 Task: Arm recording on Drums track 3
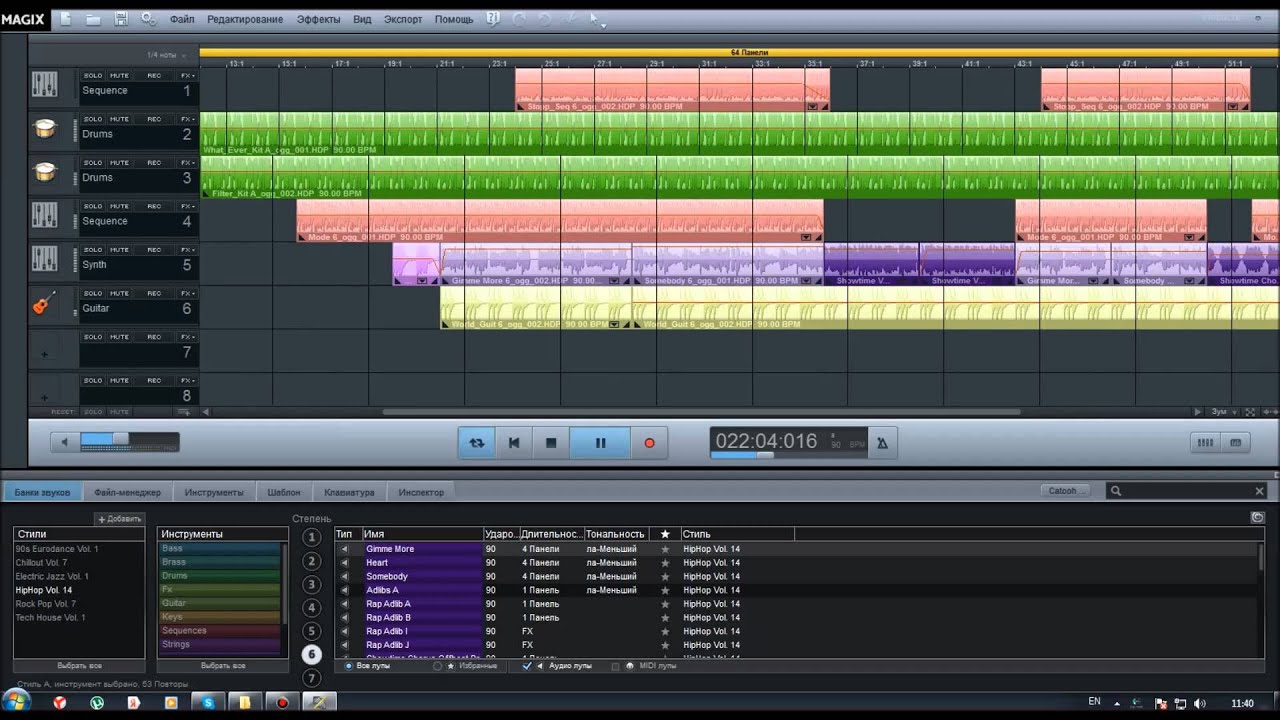pos(154,163)
